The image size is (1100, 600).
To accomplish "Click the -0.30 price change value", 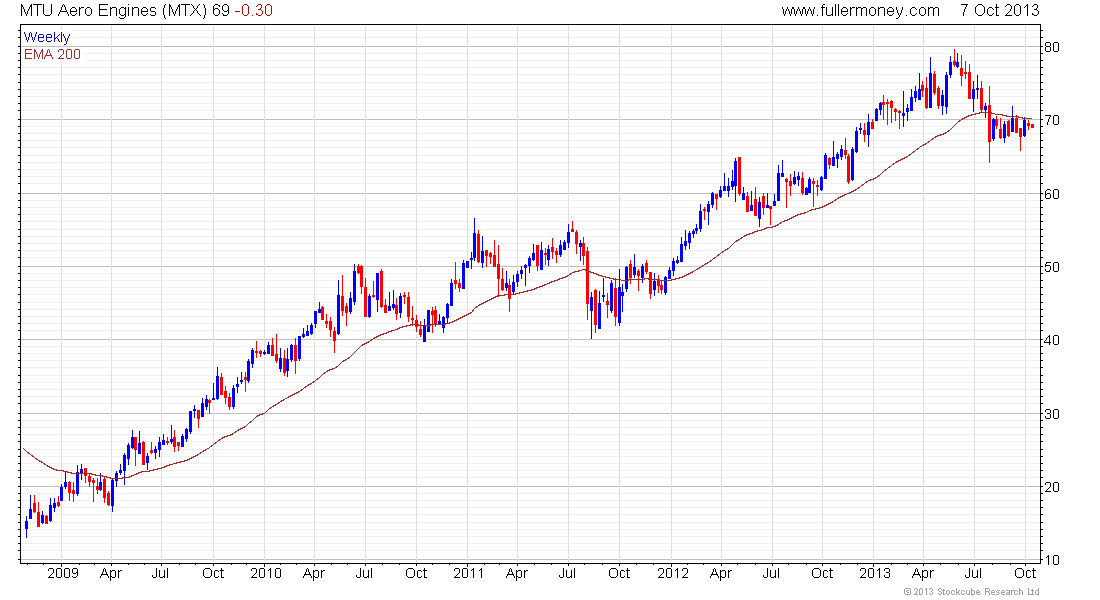I will [253, 11].
